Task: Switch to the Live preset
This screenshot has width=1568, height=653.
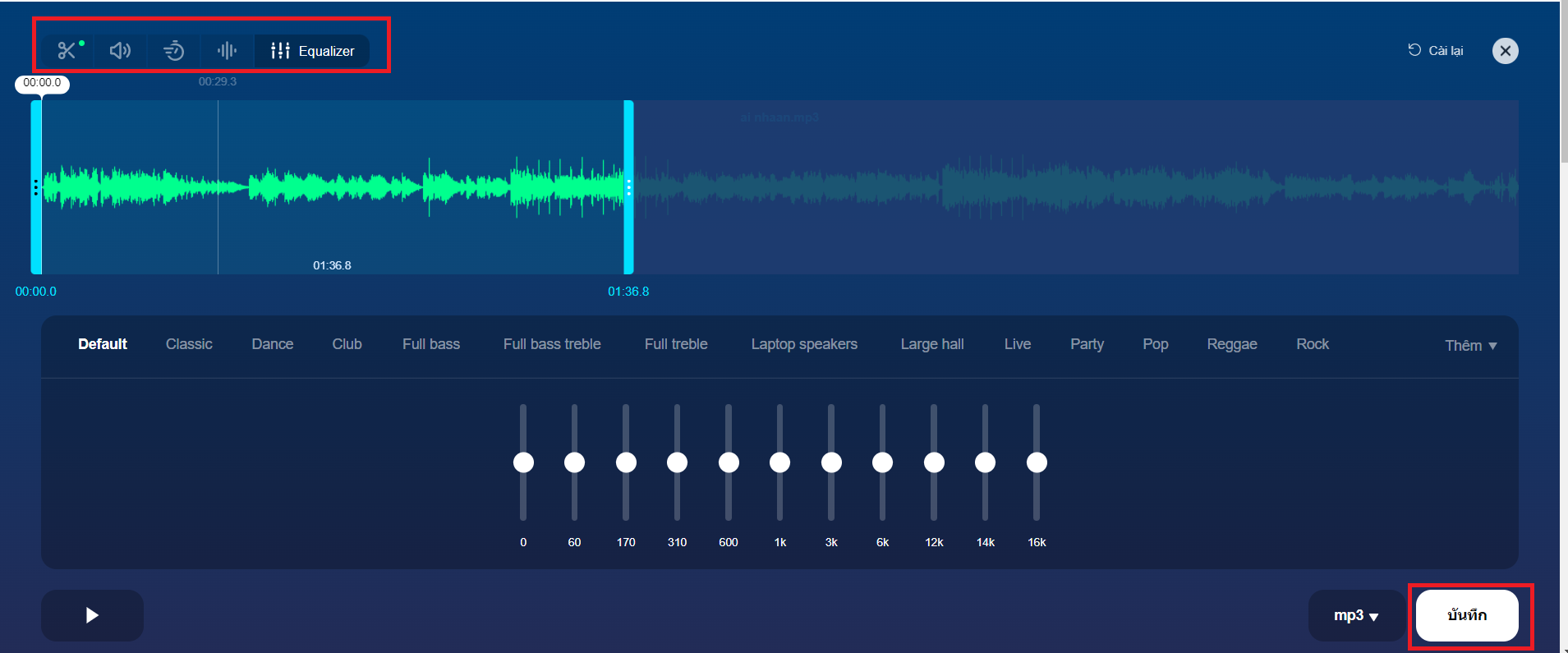Action: click(1018, 344)
